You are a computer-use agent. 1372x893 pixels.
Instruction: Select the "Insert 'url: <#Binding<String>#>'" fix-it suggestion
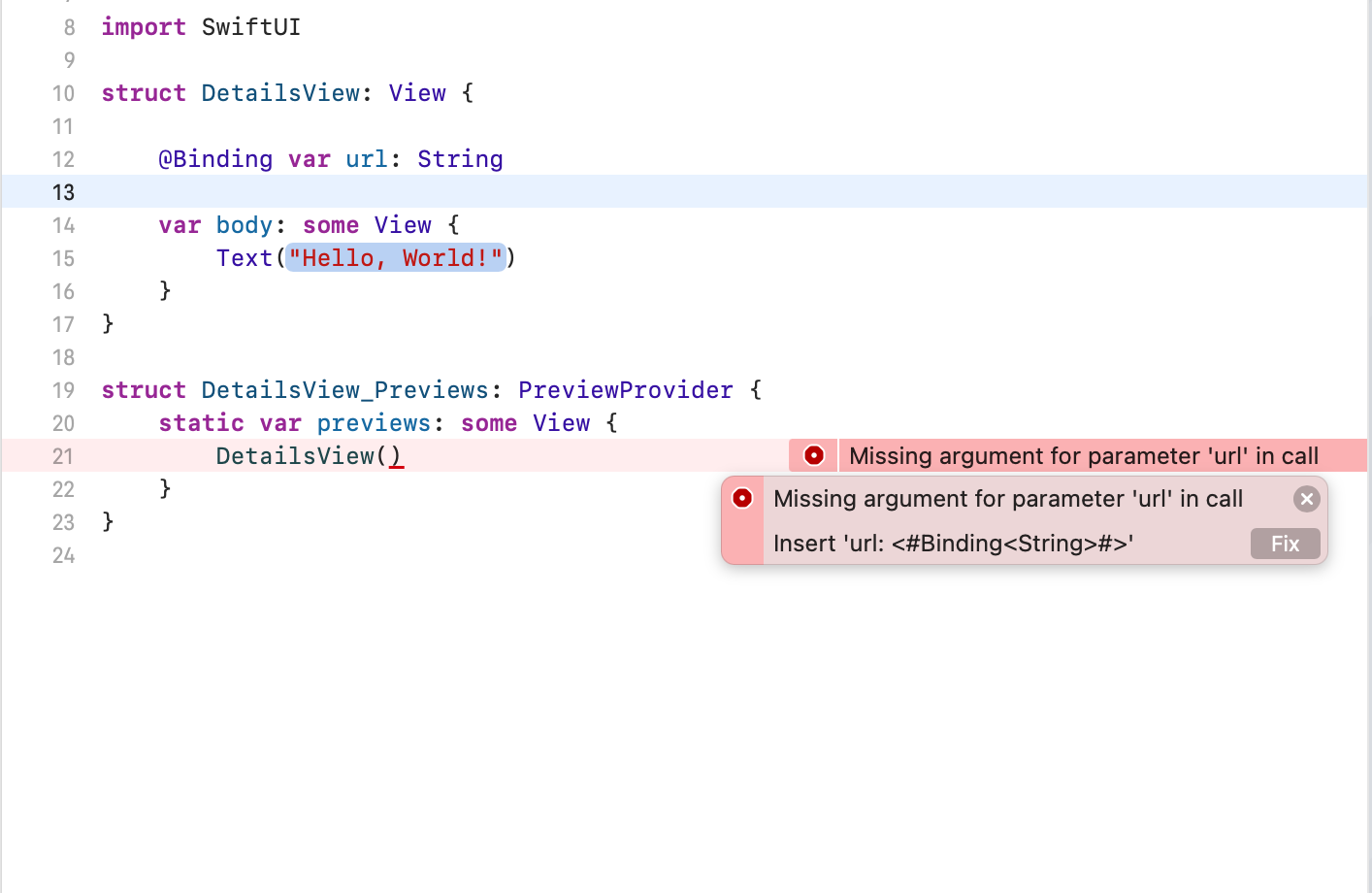click(953, 544)
